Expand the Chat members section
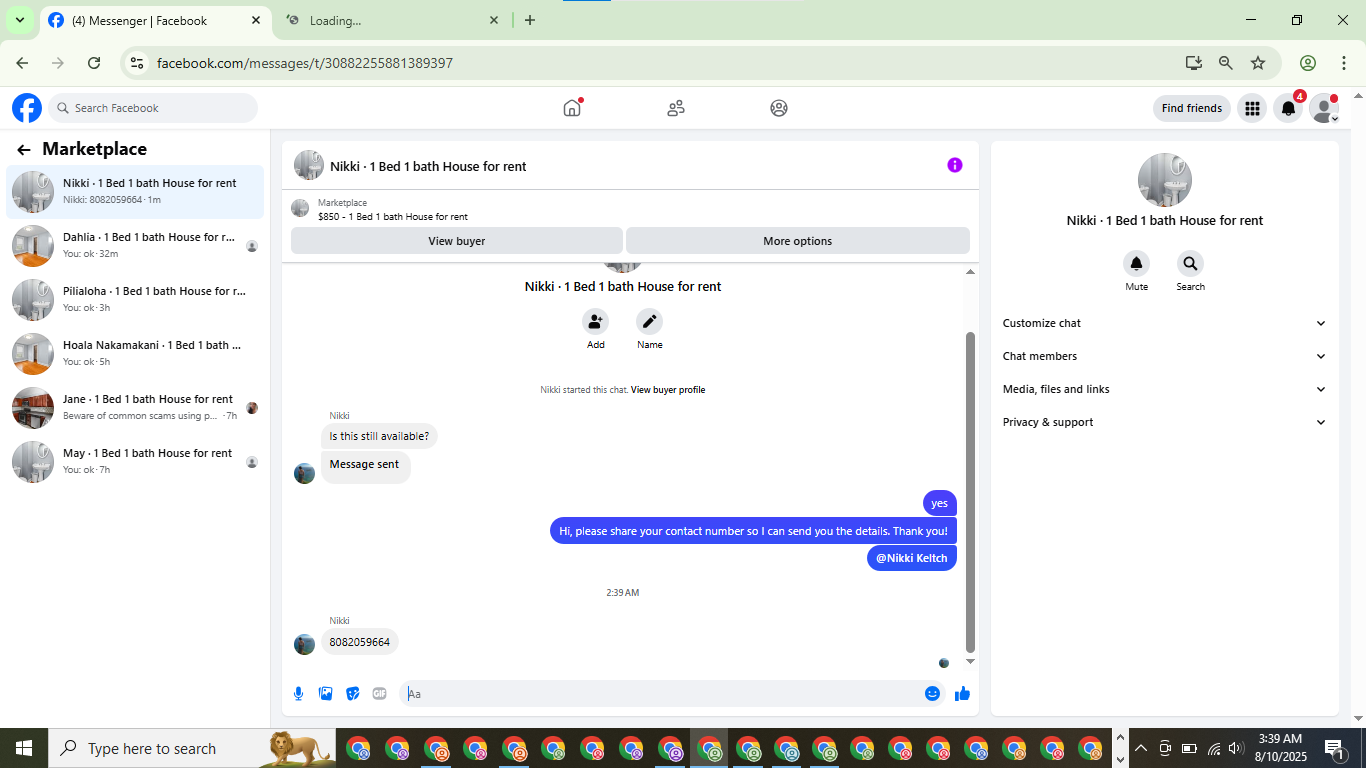 (1164, 356)
